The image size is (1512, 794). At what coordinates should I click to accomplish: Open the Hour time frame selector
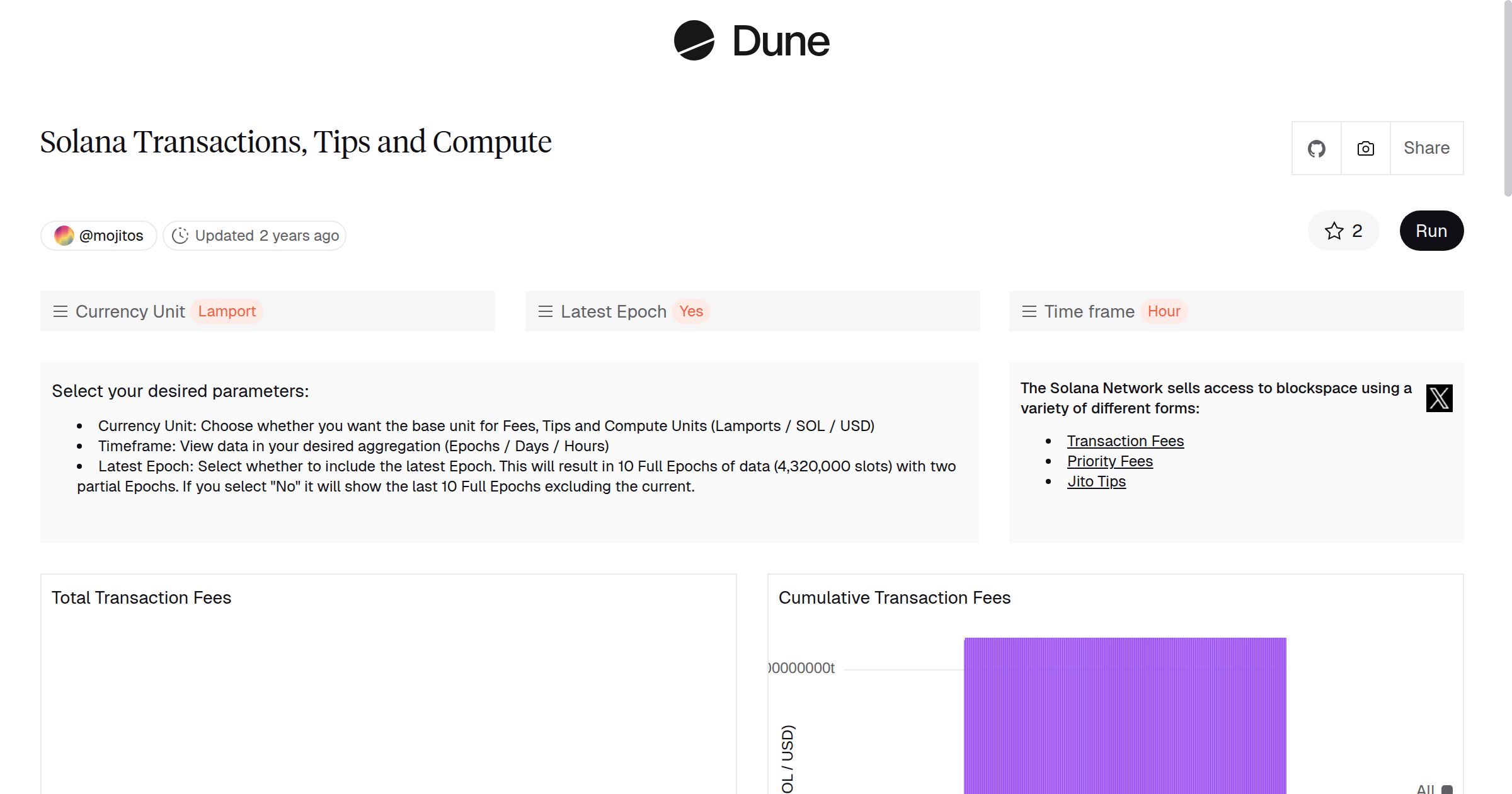point(1164,311)
